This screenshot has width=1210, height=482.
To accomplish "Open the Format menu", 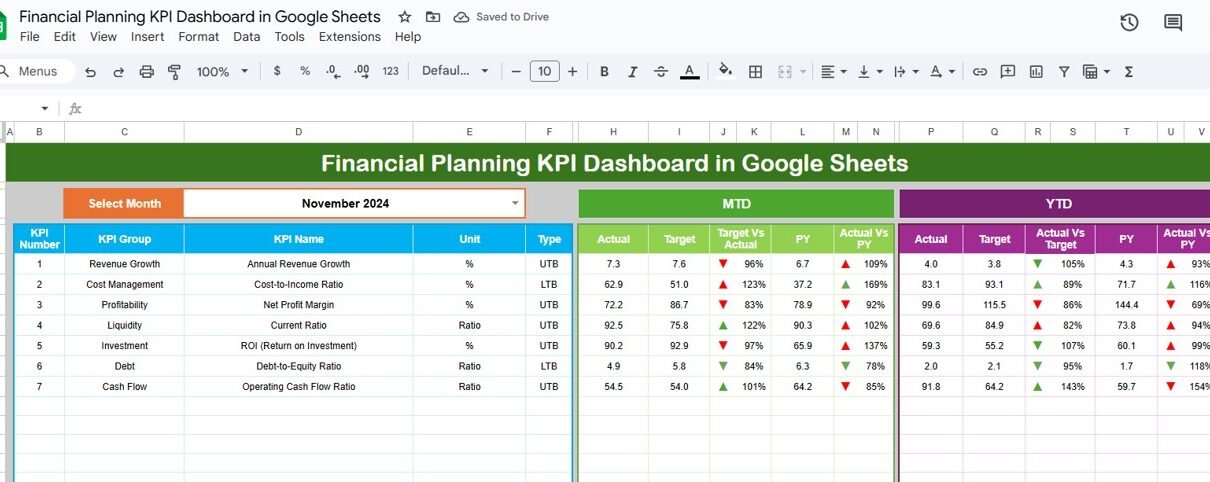I will click(199, 37).
